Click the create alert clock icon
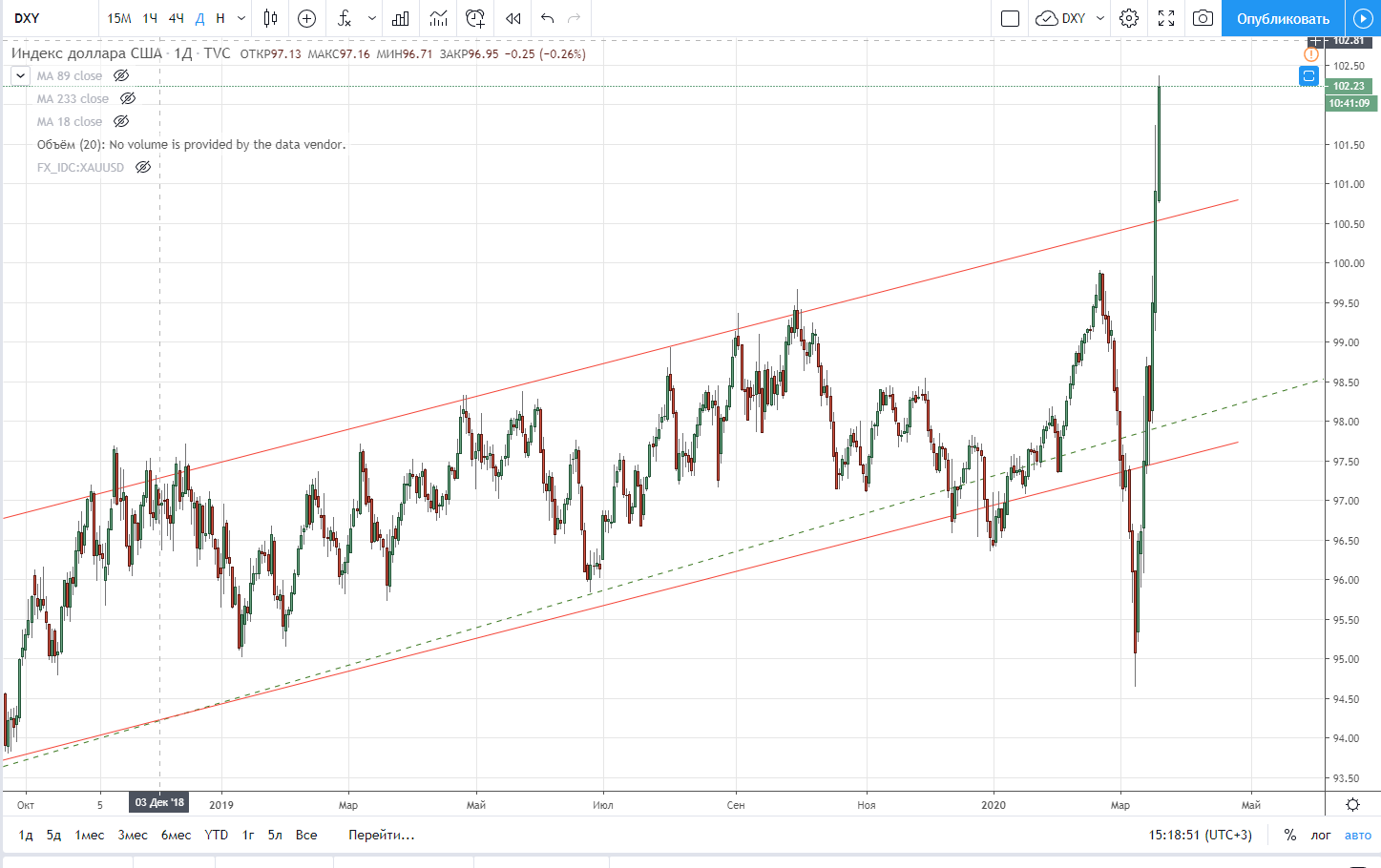The image size is (1381, 868). pos(475,18)
